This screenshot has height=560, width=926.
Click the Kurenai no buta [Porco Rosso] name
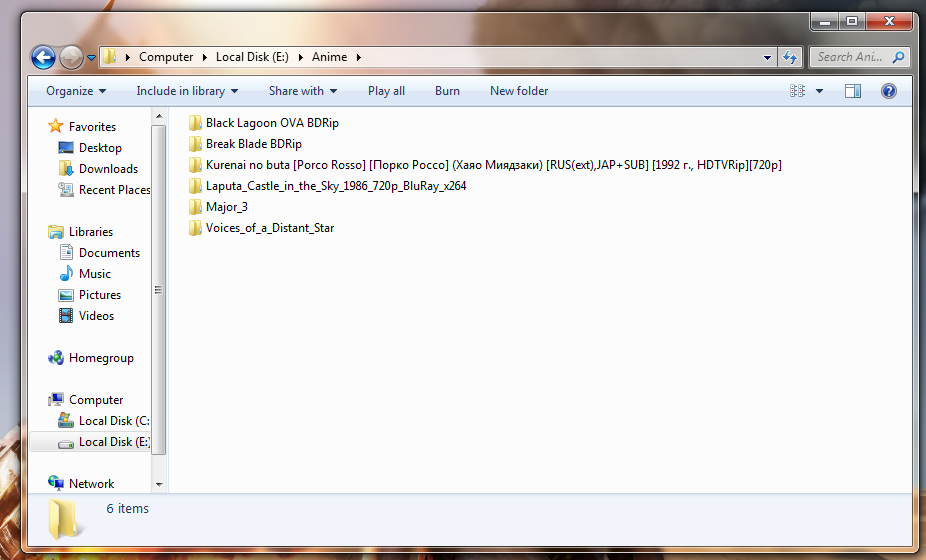[x=494, y=165]
